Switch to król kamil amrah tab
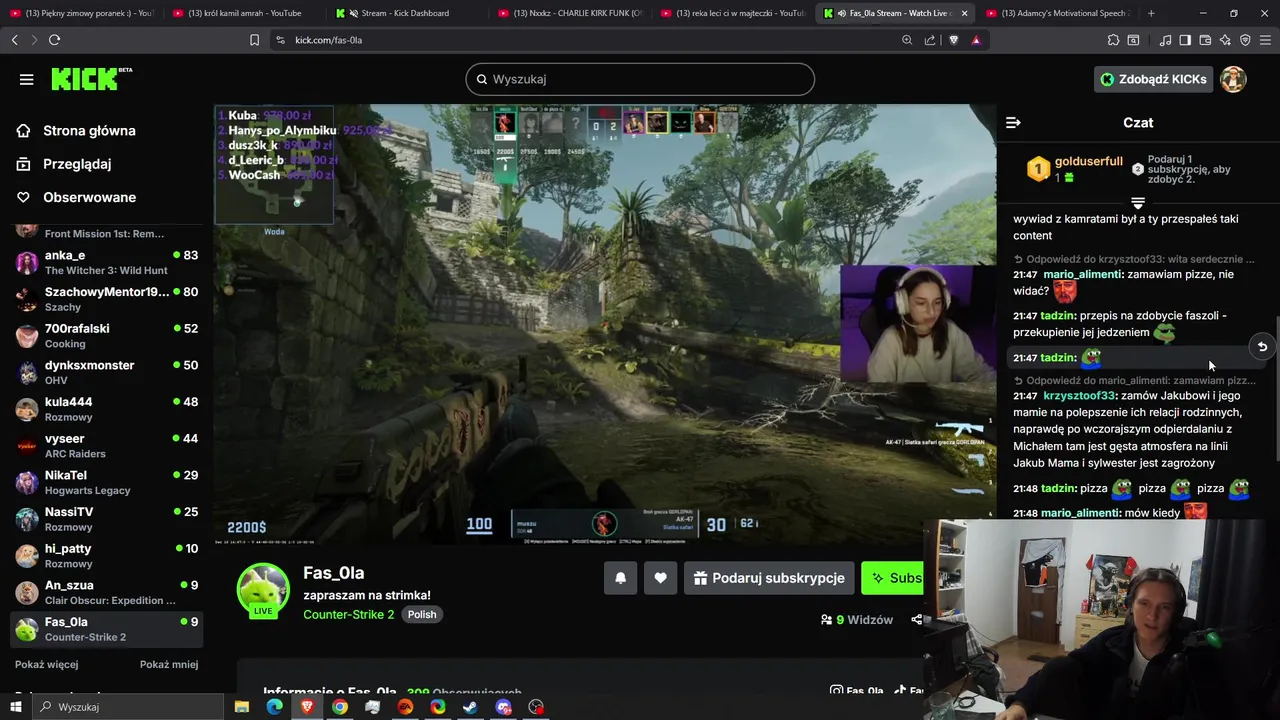The width and height of the screenshot is (1280, 720). coord(245,13)
